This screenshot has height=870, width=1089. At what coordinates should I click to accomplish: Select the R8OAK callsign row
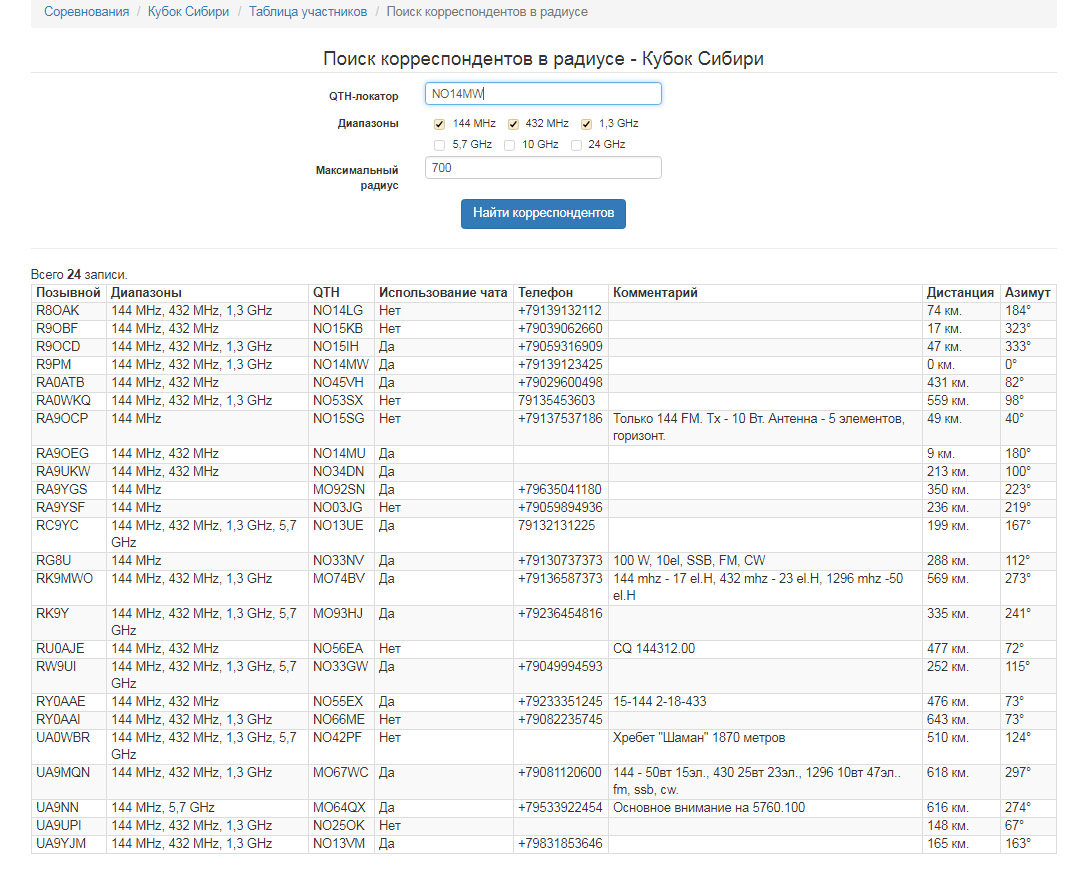tap(57, 311)
